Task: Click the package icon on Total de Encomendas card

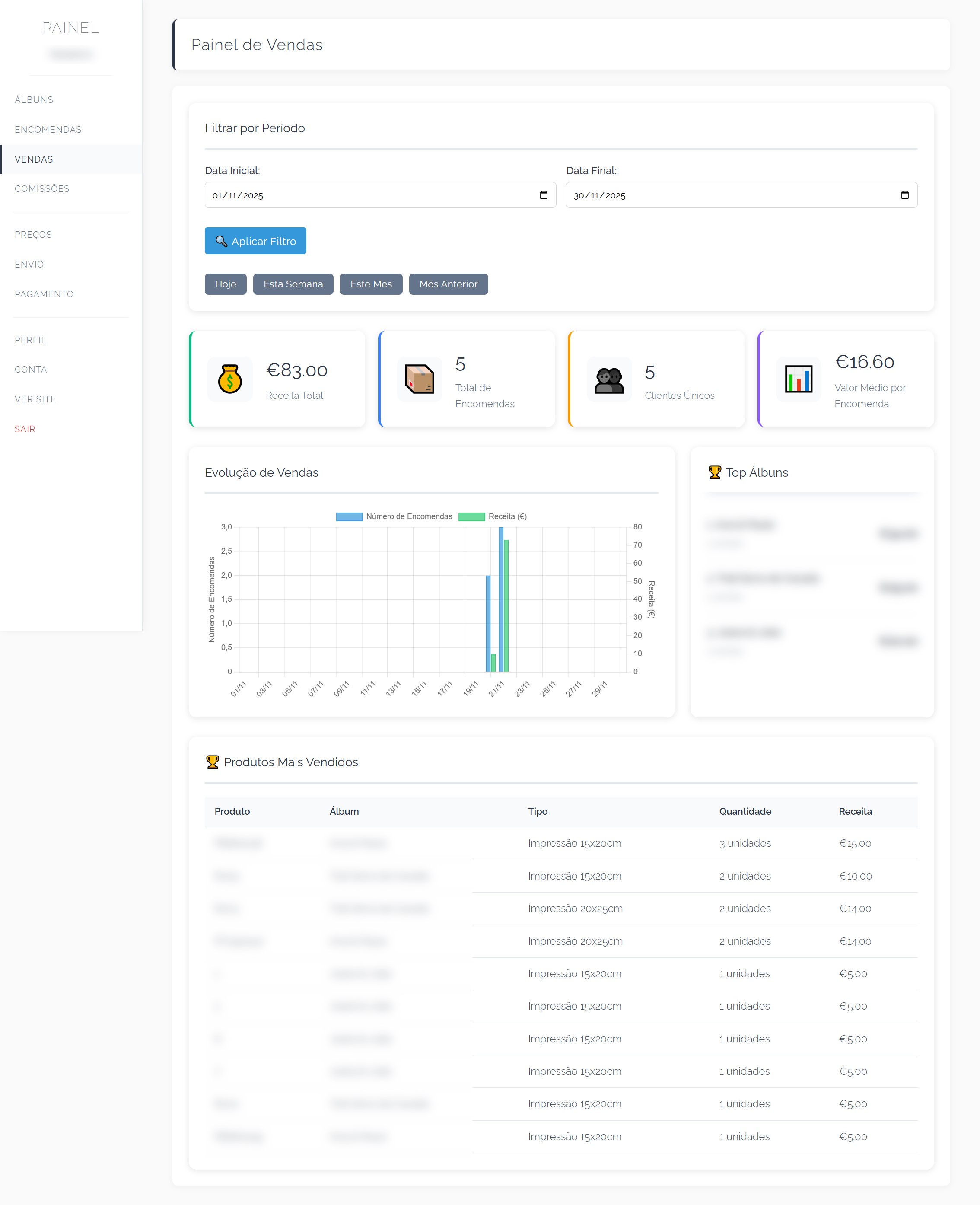Action: click(420, 379)
